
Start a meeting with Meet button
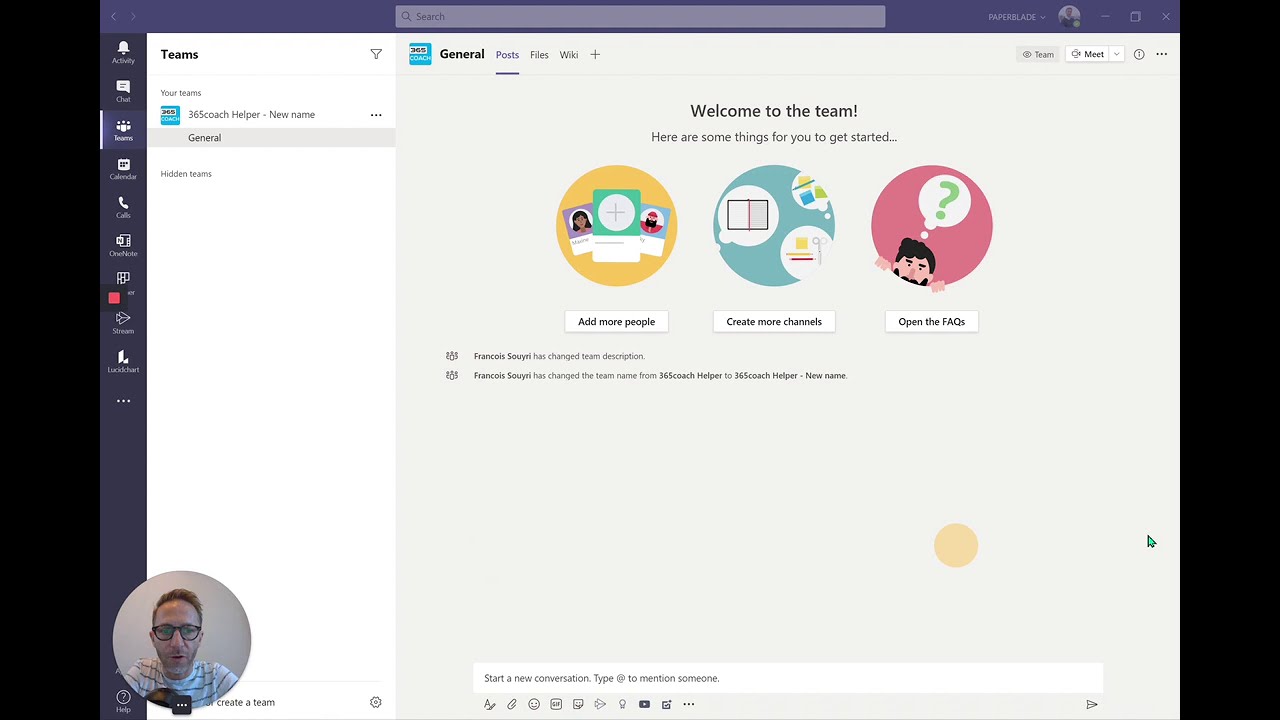pos(1088,54)
